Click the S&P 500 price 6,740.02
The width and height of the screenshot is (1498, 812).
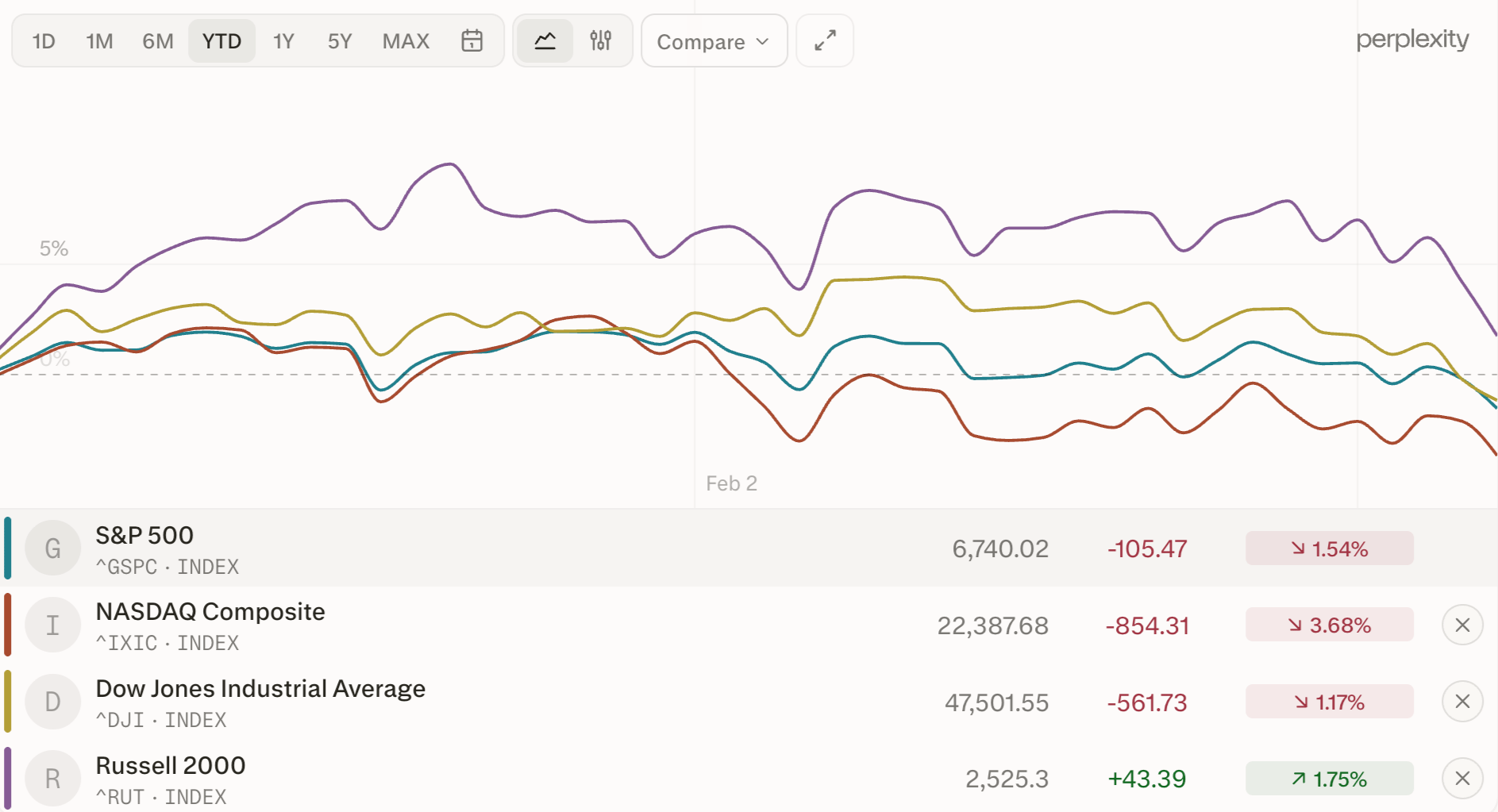[1000, 548]
